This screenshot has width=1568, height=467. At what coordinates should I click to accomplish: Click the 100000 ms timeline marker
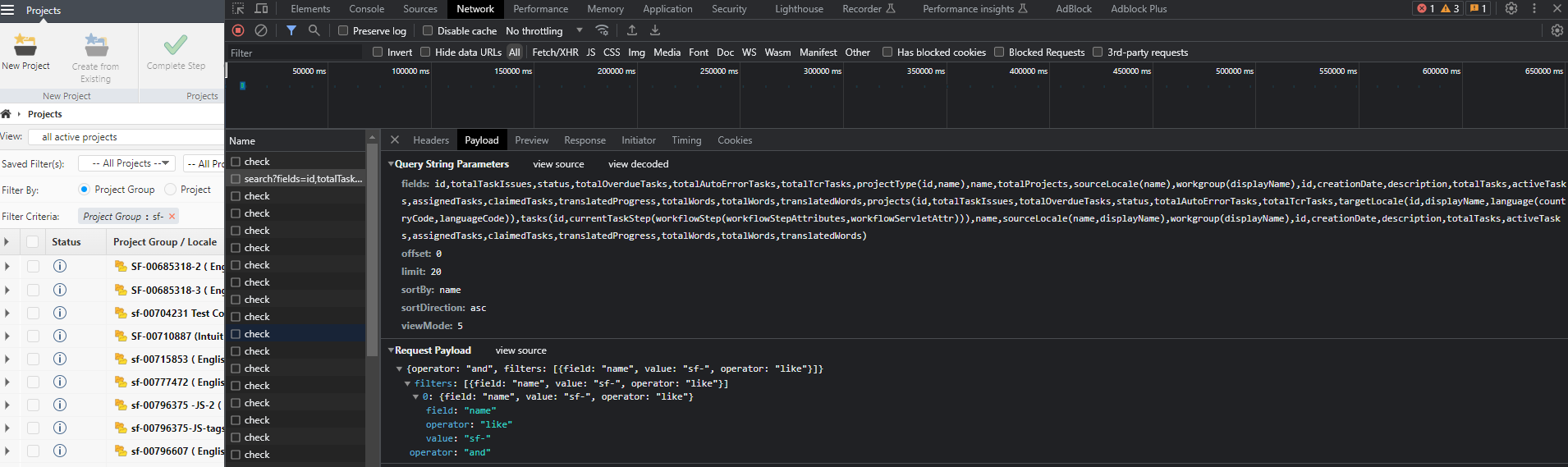[410, 71]
